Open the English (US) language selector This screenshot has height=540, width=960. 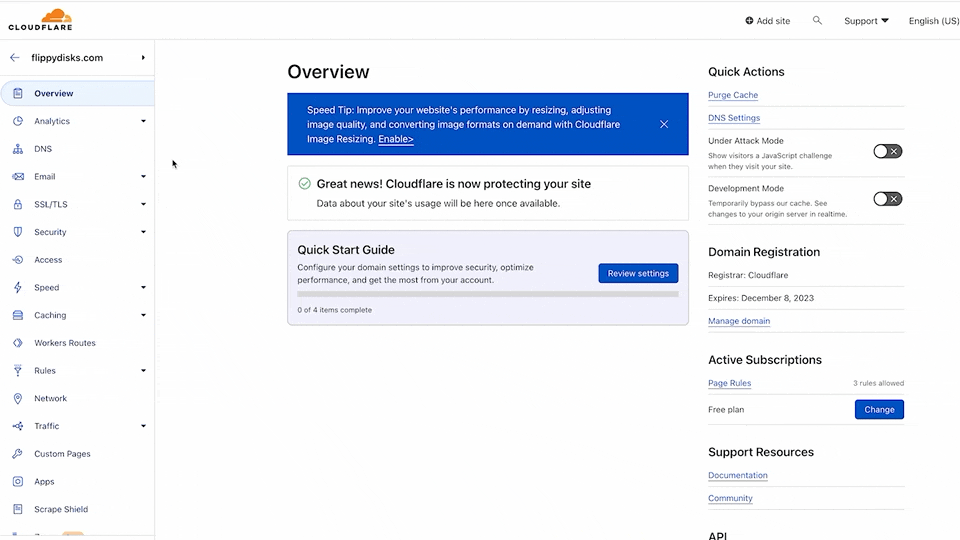click(934, 21)
